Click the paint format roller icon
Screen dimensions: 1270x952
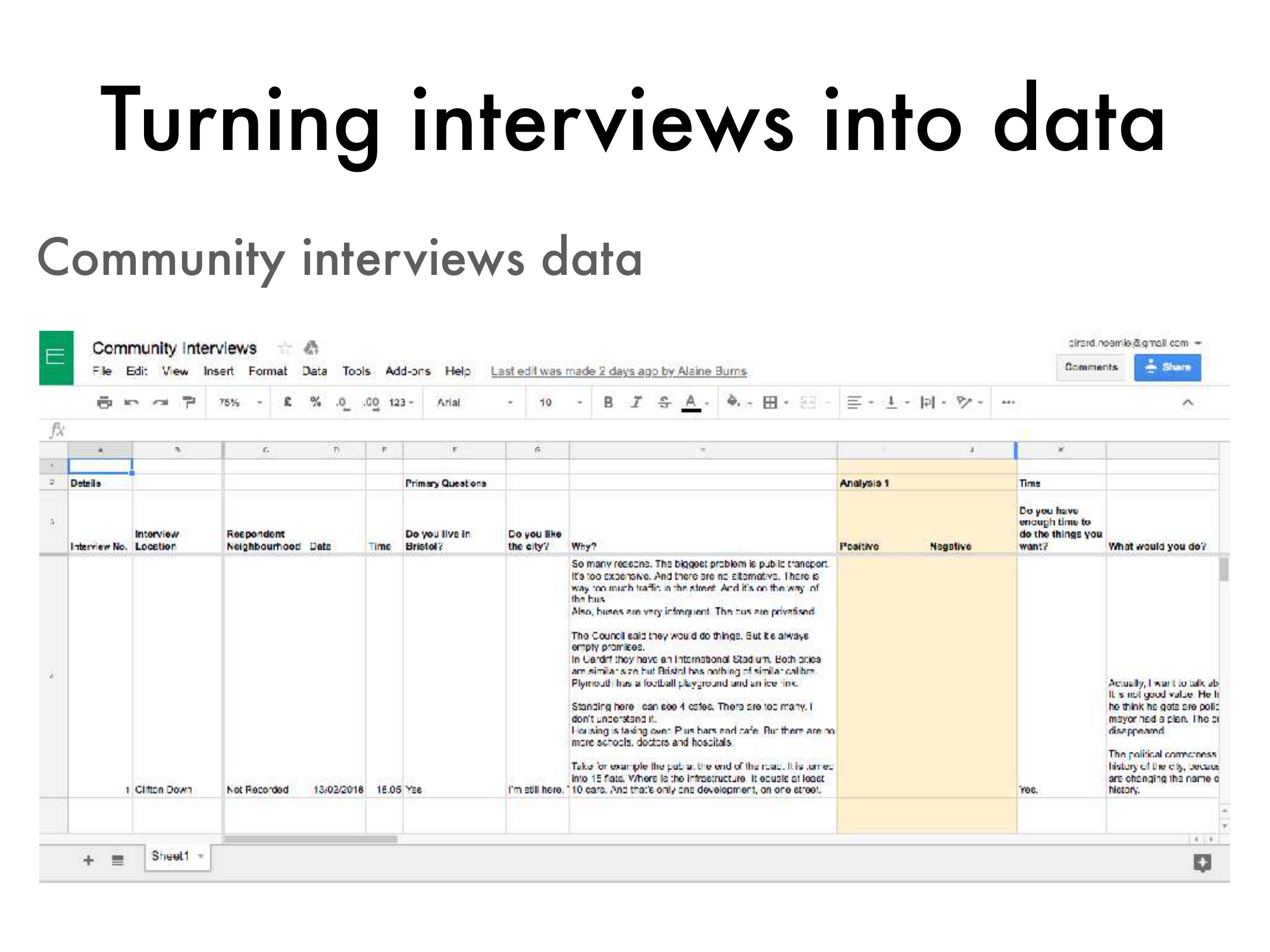click(x=189, y=403)
